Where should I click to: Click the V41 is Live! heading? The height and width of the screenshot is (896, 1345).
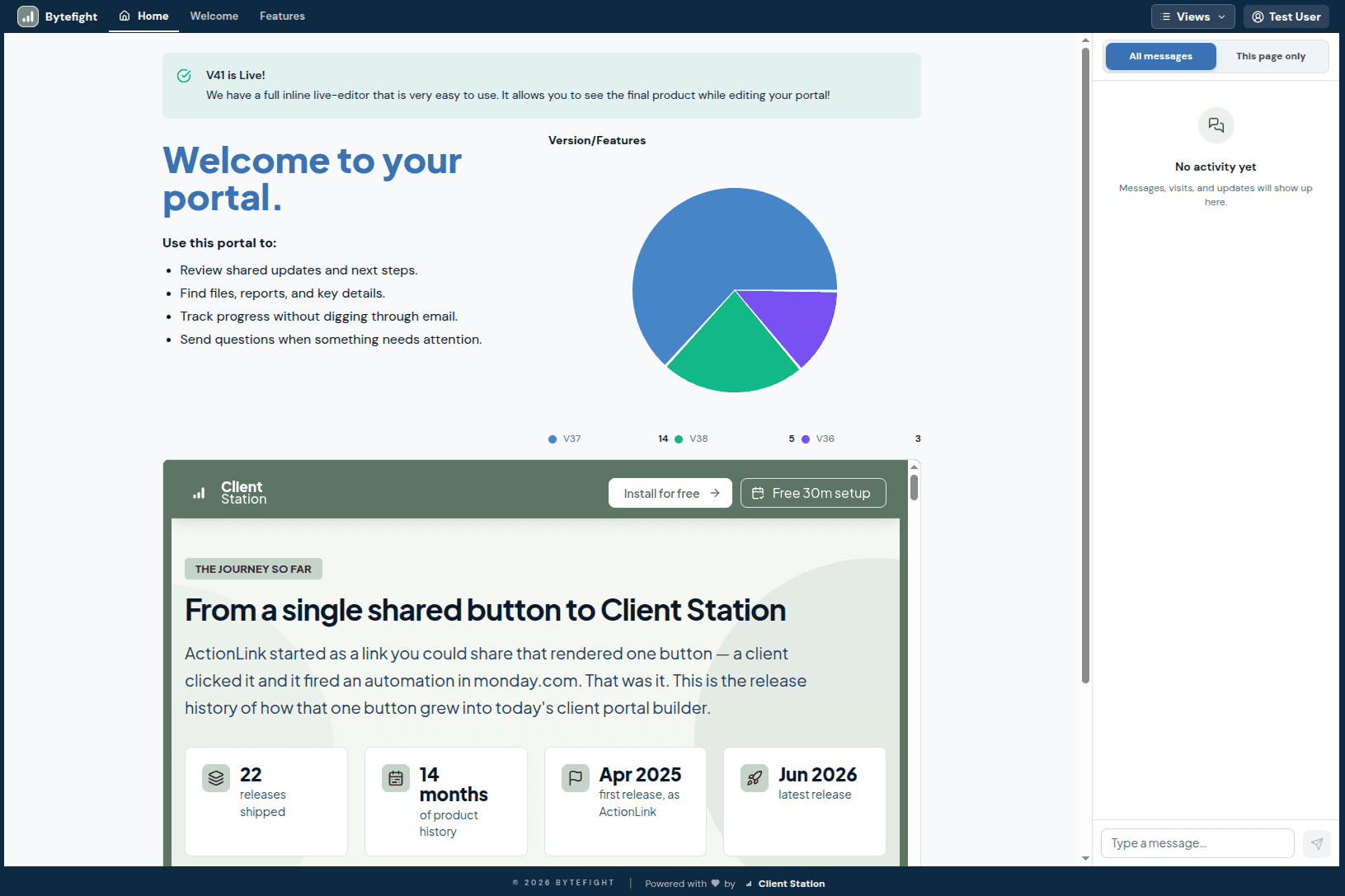(x=236, y=75)
